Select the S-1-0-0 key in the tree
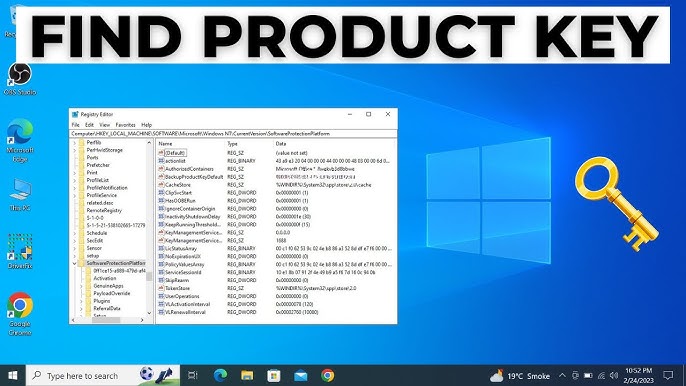This screenshot has width=686, height=386. pos(95,218)
